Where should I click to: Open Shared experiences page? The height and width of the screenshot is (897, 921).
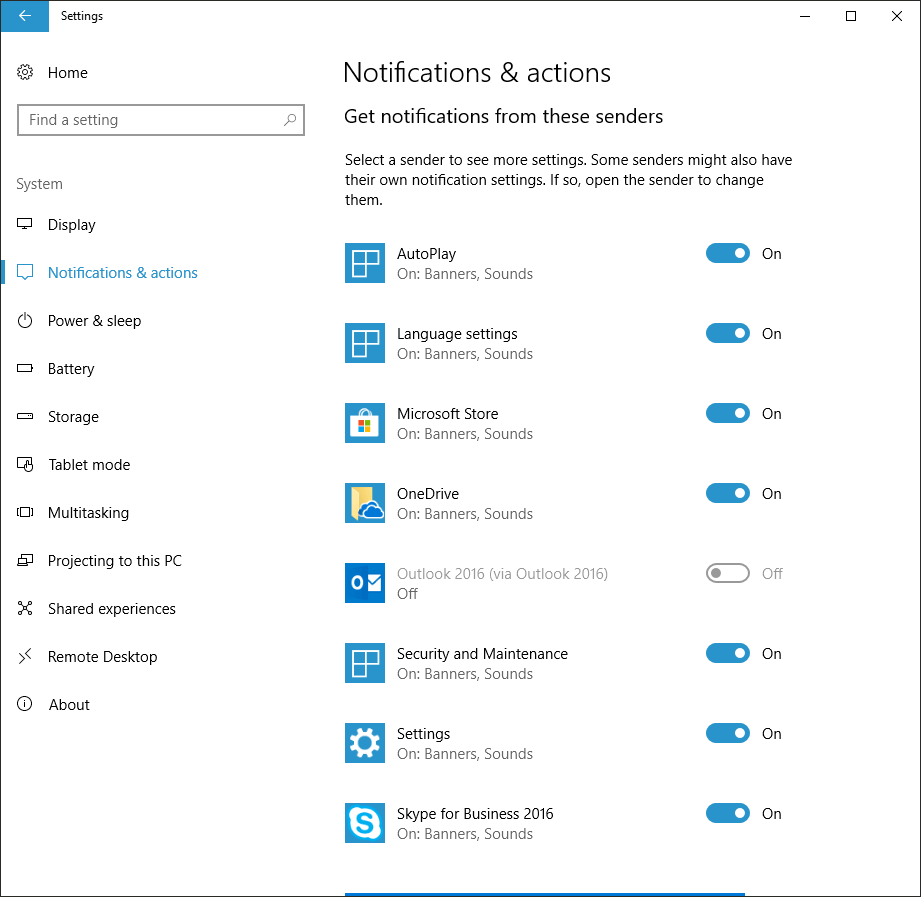coord(112,609)
